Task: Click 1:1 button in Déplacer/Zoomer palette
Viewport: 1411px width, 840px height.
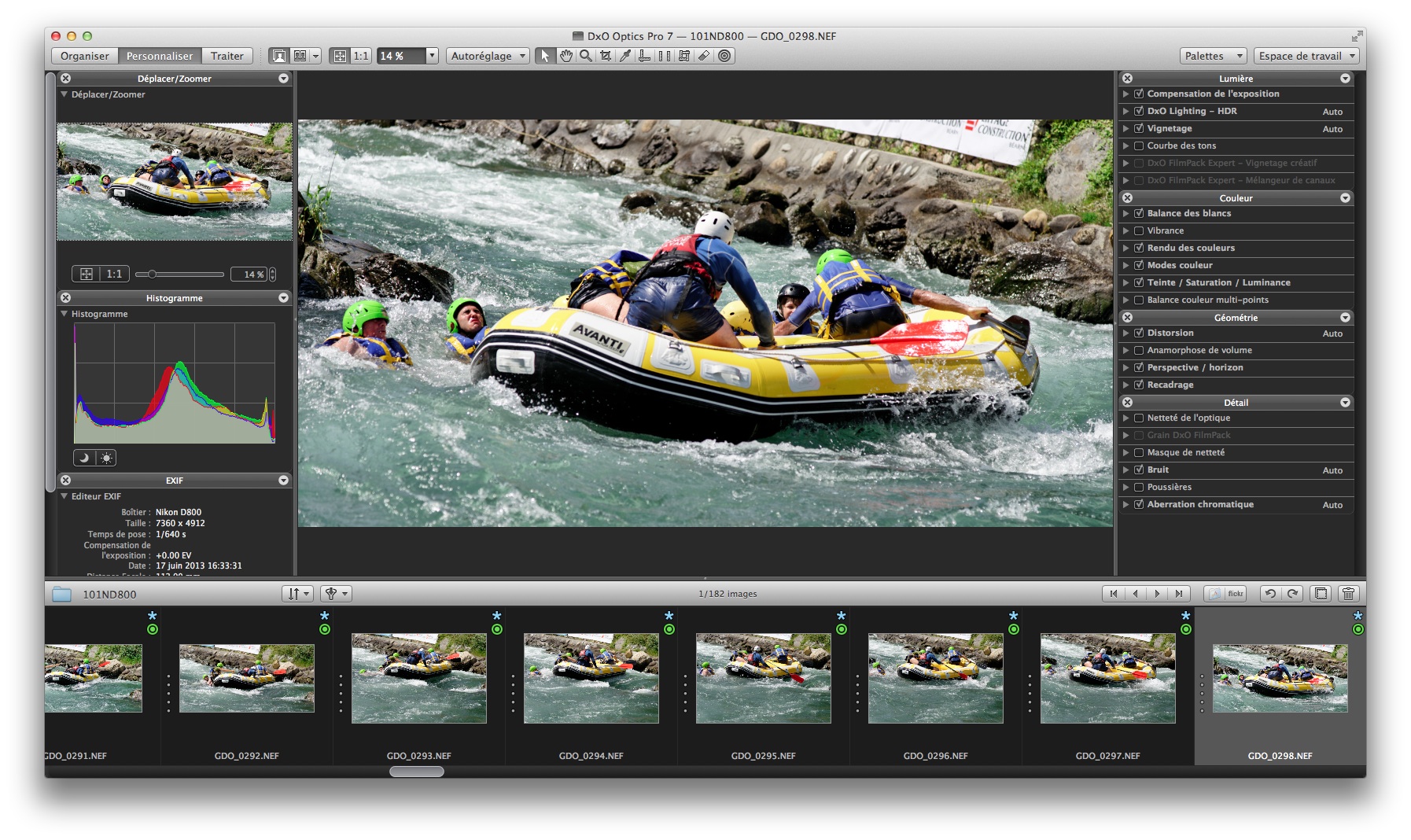Action: [x=115, y=274]
